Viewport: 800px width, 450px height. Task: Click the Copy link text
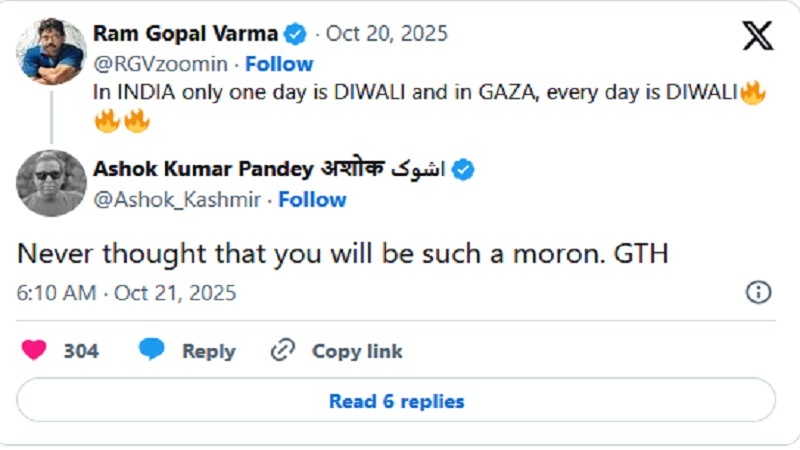point(357,351)
